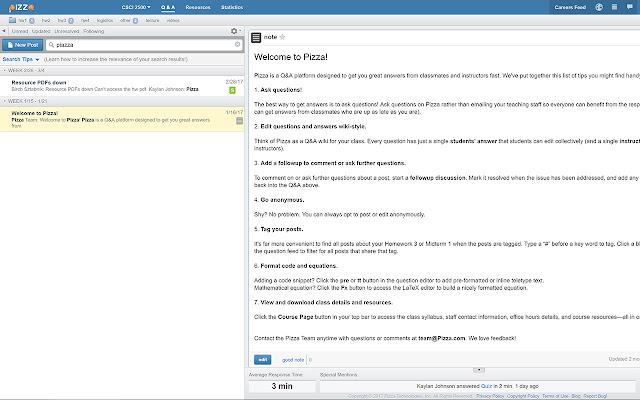This screenshot has width=640, height=400.
Task: Click the 3 min average response value
Action: (282, 386)
